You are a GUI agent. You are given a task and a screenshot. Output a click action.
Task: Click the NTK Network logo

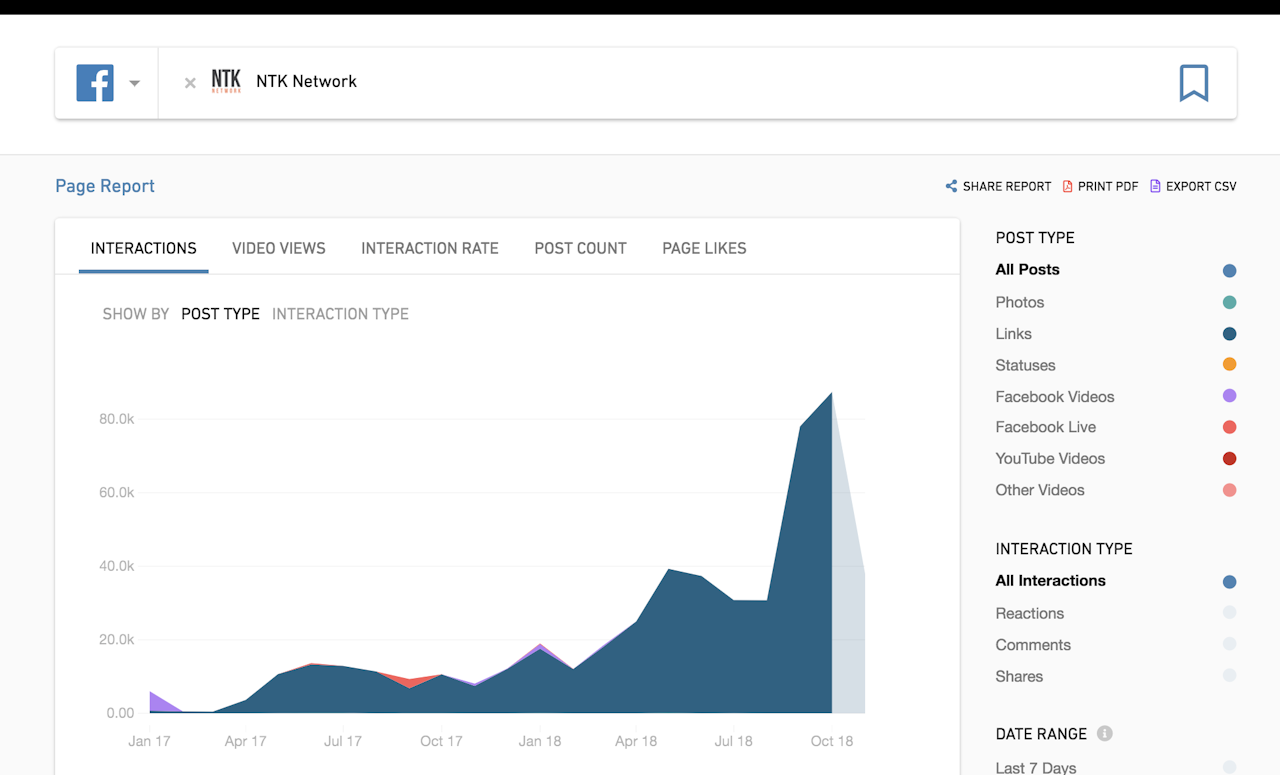point(225,82)
